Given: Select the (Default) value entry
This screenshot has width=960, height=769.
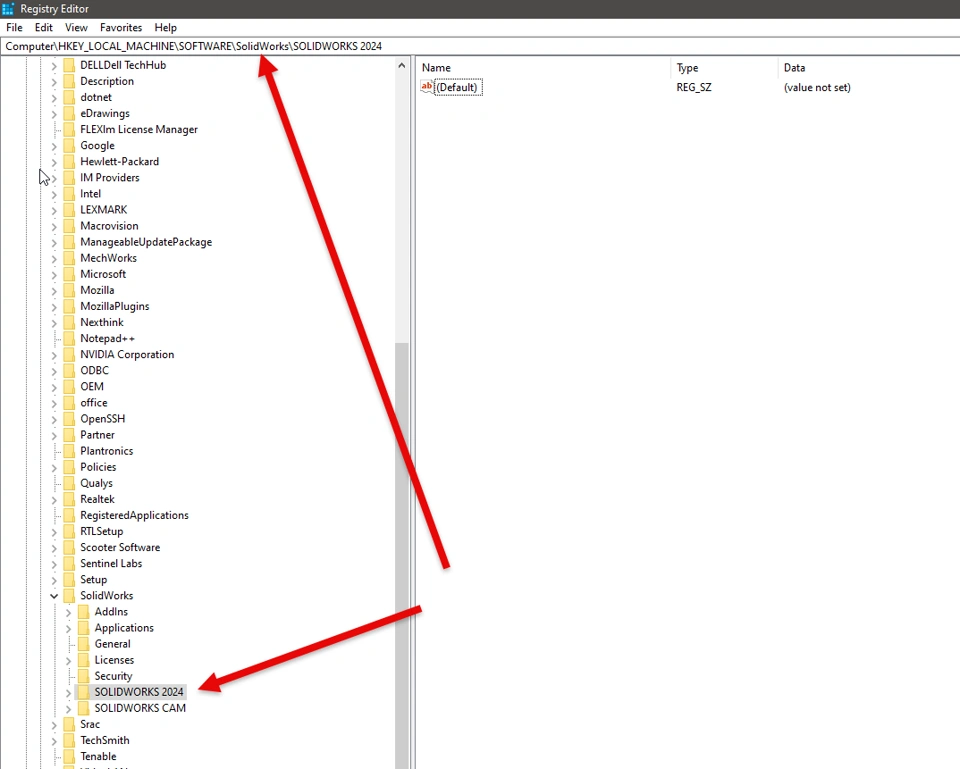Looking at the screenshot, I should (x=457, y=88).
